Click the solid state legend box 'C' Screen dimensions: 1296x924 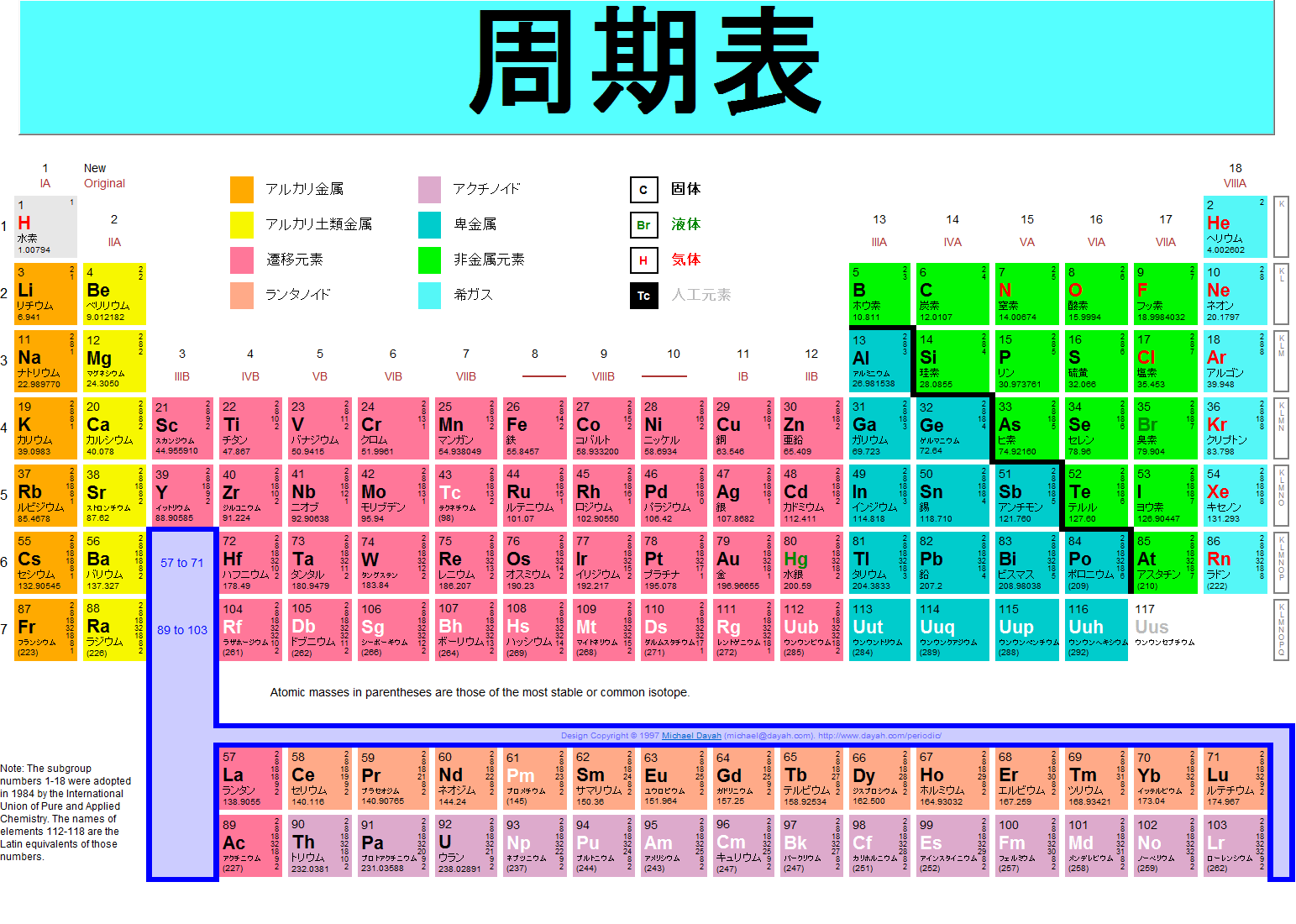[643, 190]
